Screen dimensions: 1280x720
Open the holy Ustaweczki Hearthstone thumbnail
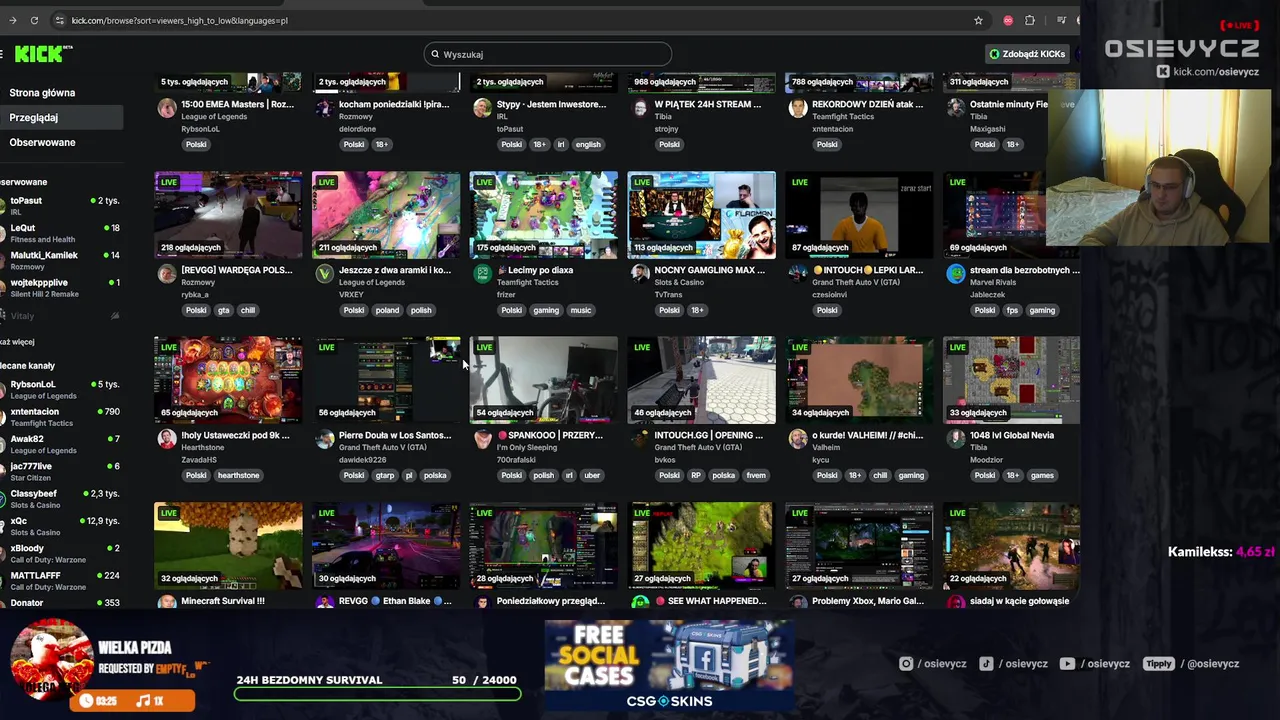(x=228, y=380)
